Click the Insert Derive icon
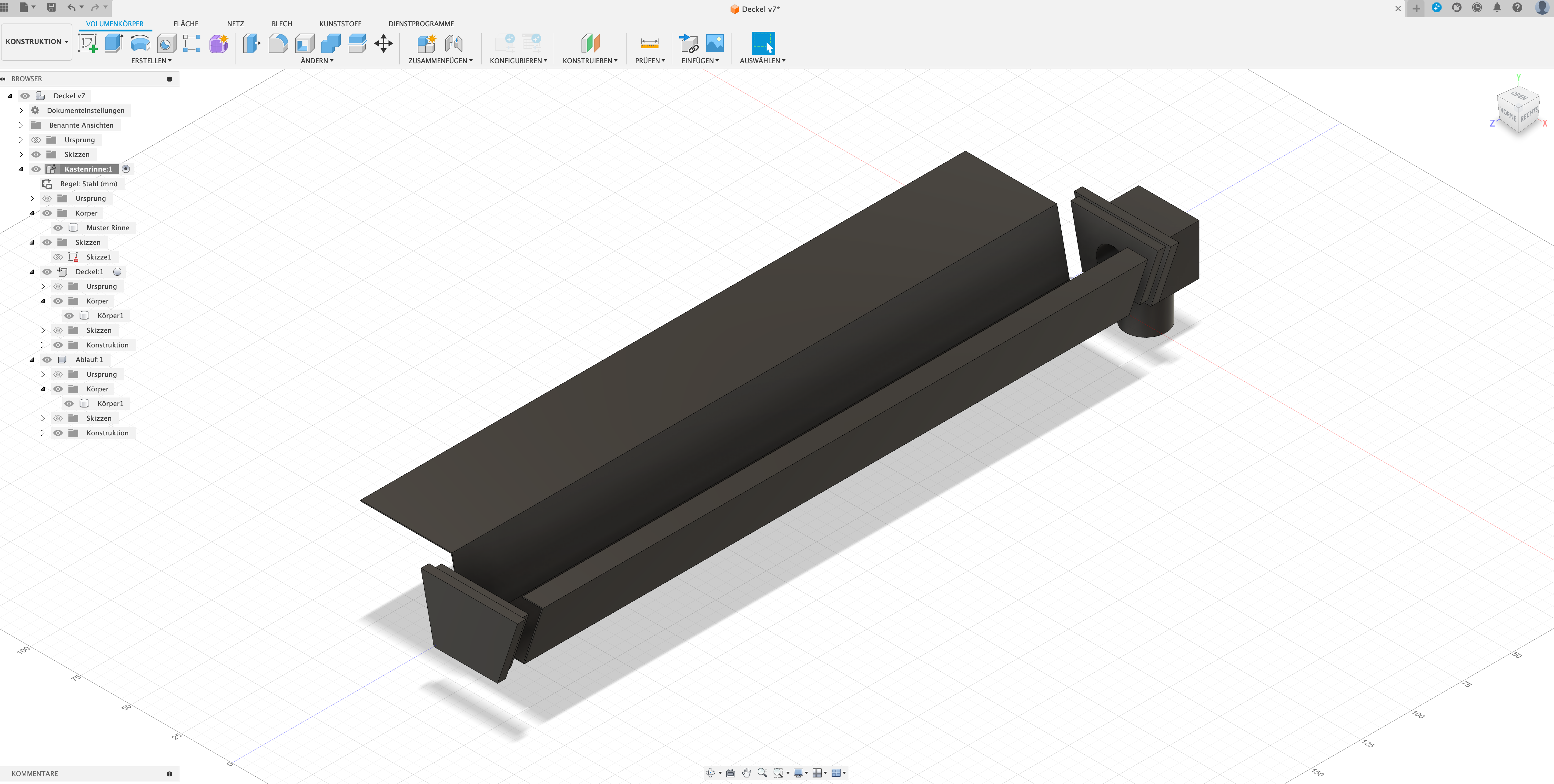 688,43
